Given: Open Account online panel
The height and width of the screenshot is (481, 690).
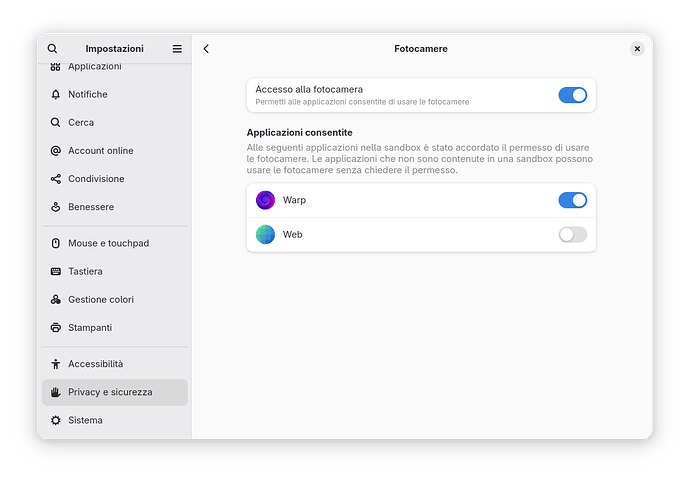Looking at the screenshot, I should (x=100, y=150).
